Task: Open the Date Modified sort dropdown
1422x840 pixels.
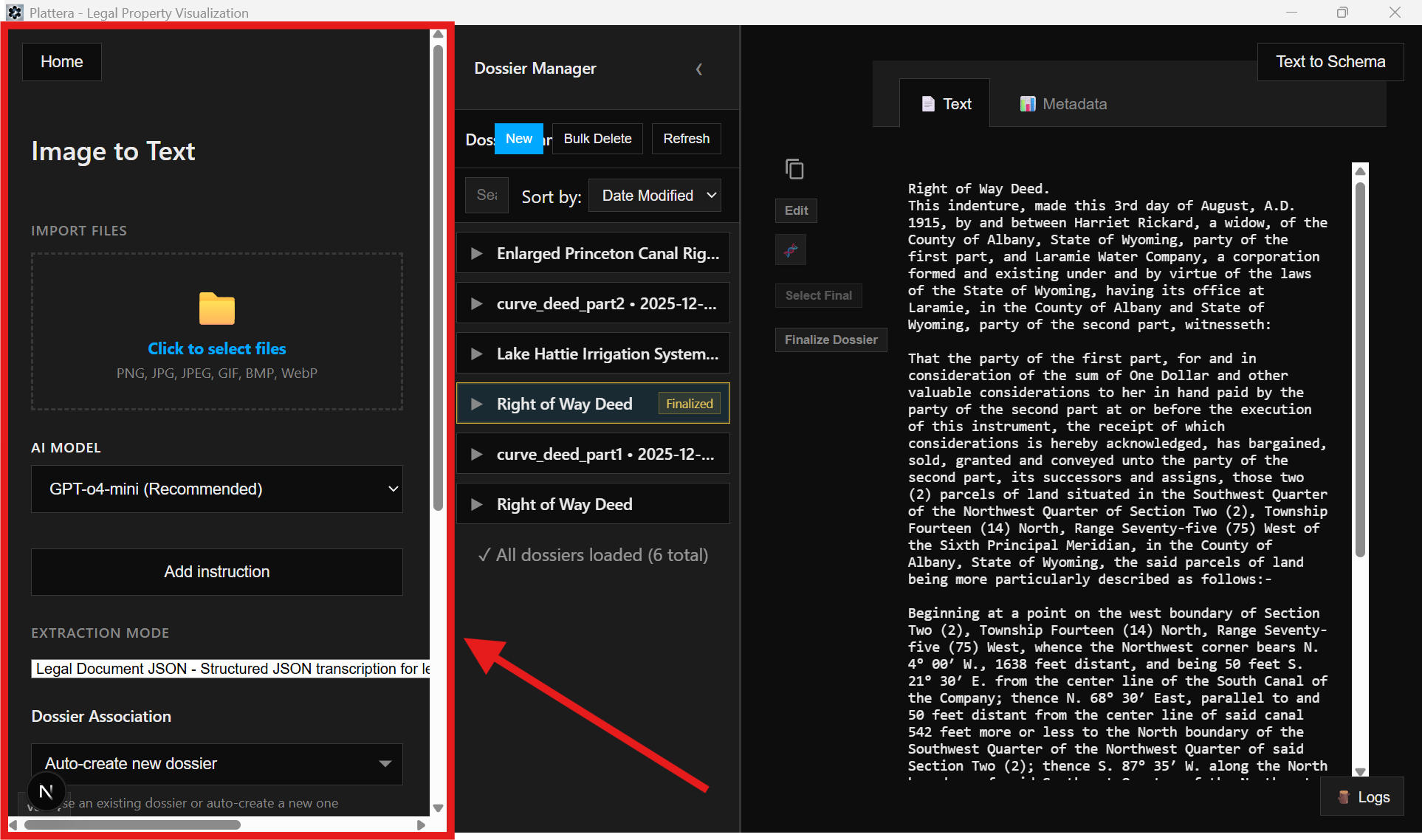Action: point(654,195)
